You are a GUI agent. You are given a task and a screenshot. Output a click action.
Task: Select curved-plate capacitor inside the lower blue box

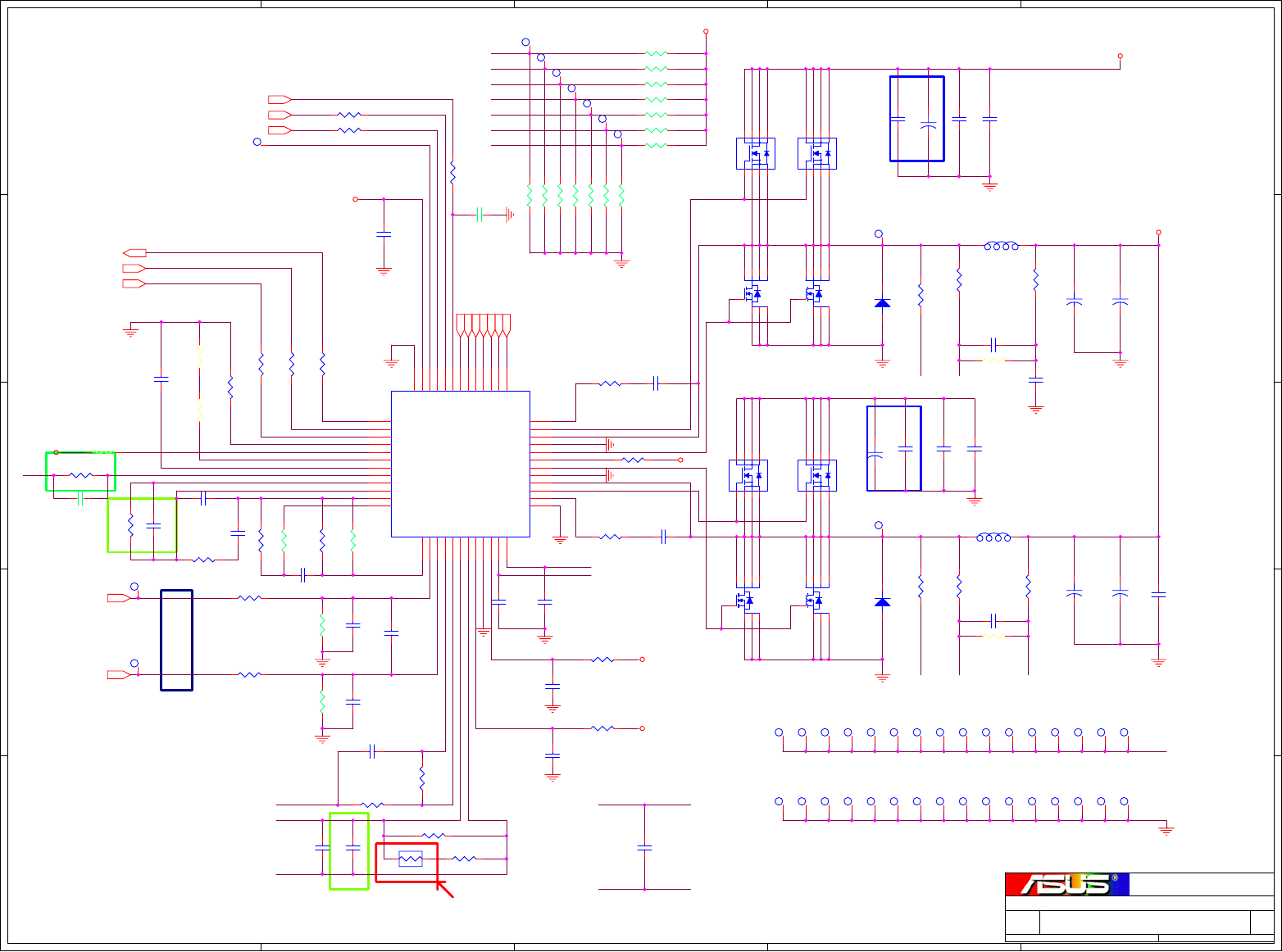[875, 454]
